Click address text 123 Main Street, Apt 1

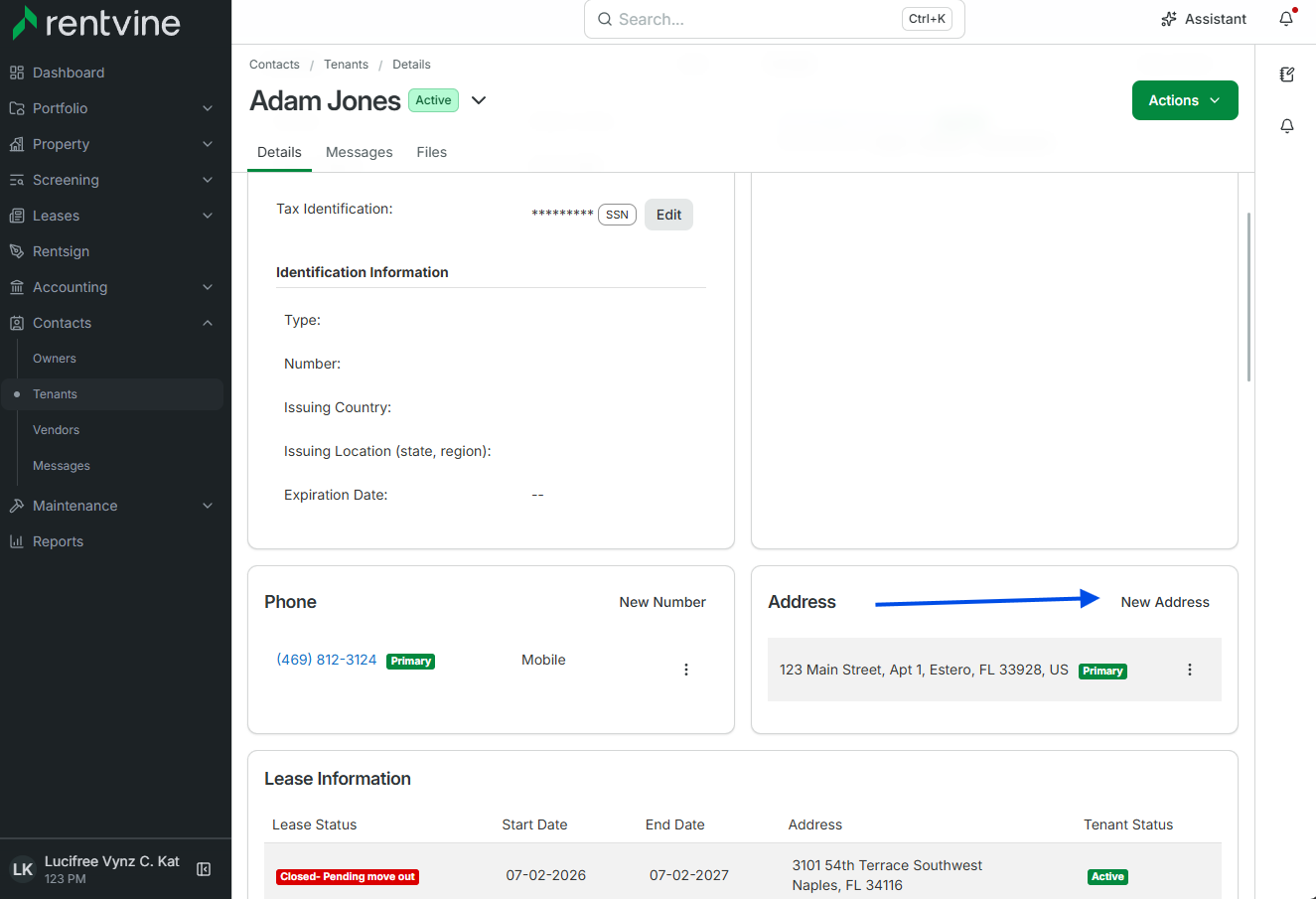pyautogui.click(x=924, y=670)
